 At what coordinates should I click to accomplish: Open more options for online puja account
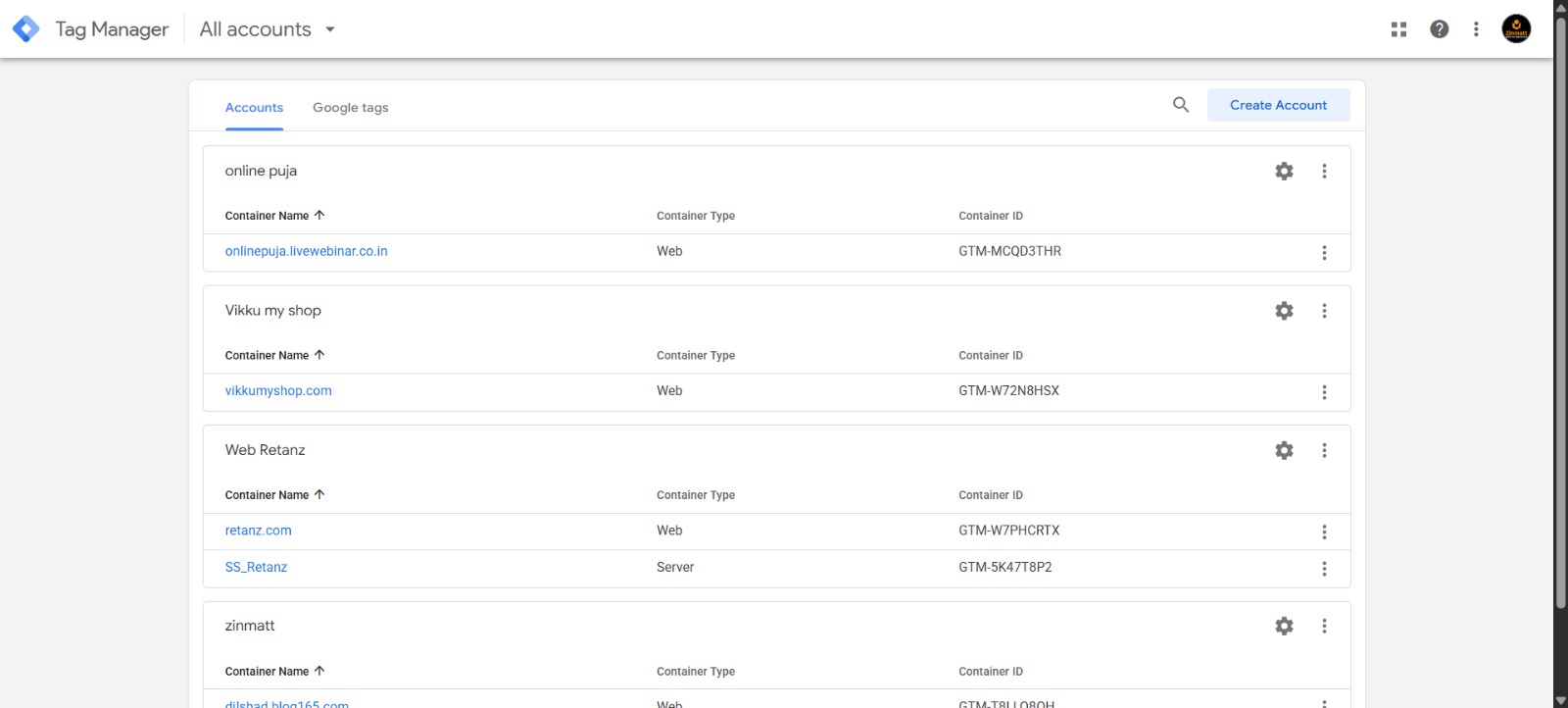click(1324, 171)
